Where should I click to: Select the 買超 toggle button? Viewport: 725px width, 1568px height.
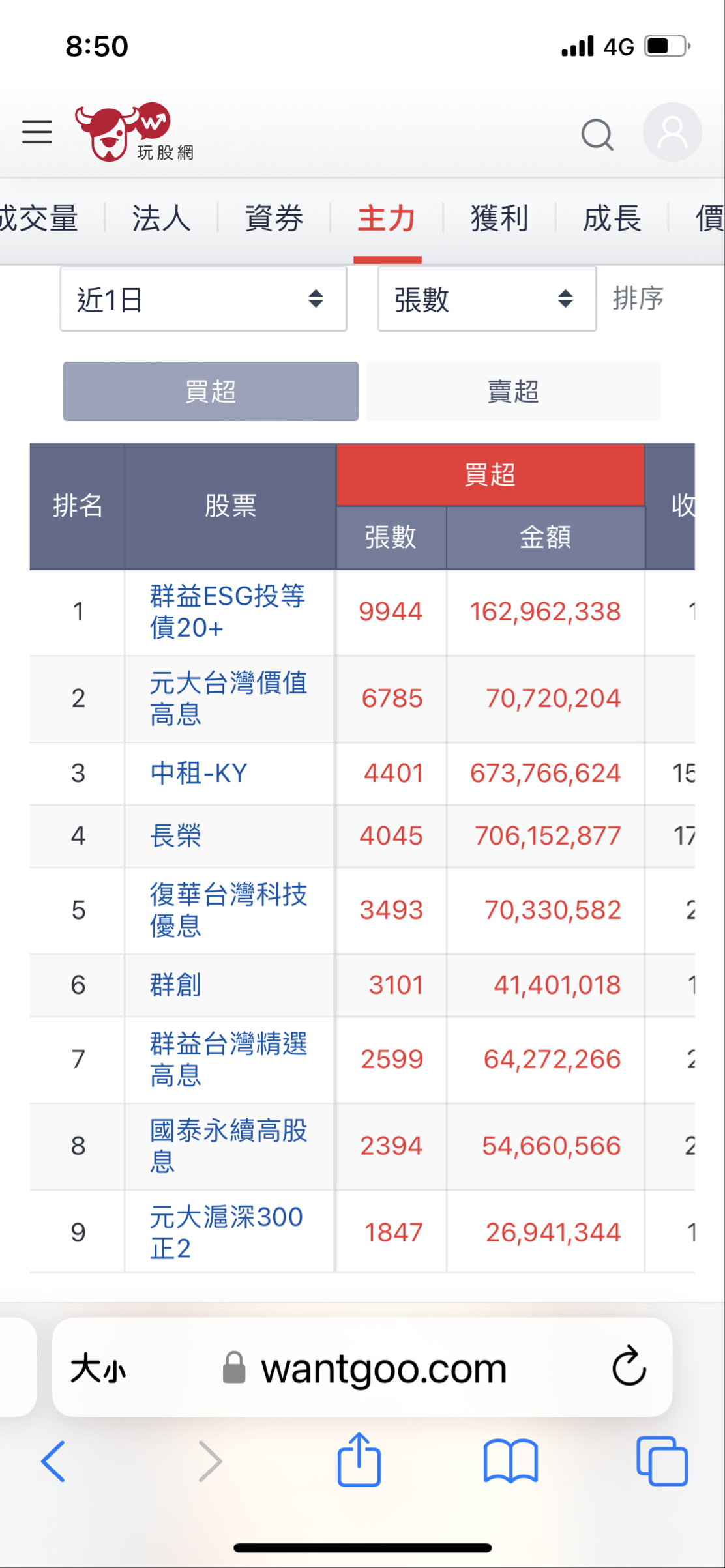tap(211, 392)
